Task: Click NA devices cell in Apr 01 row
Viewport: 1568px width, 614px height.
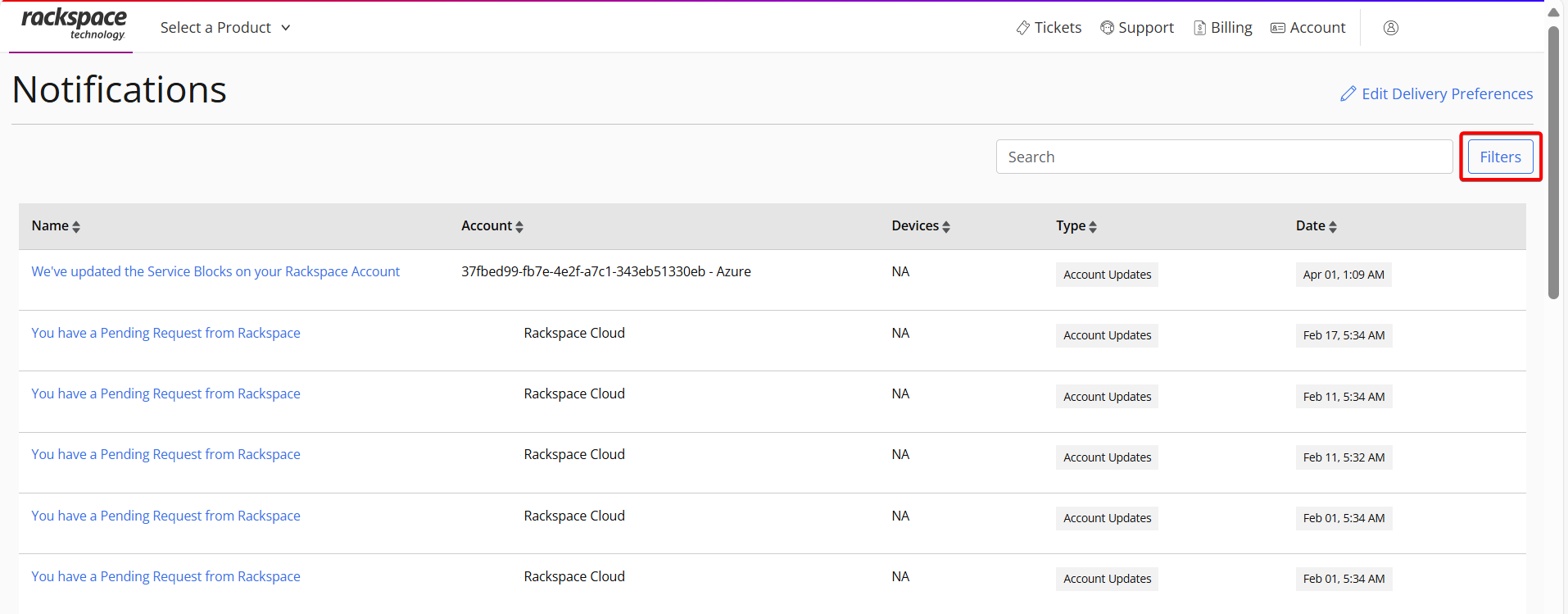Action: (x=900, y=271)
